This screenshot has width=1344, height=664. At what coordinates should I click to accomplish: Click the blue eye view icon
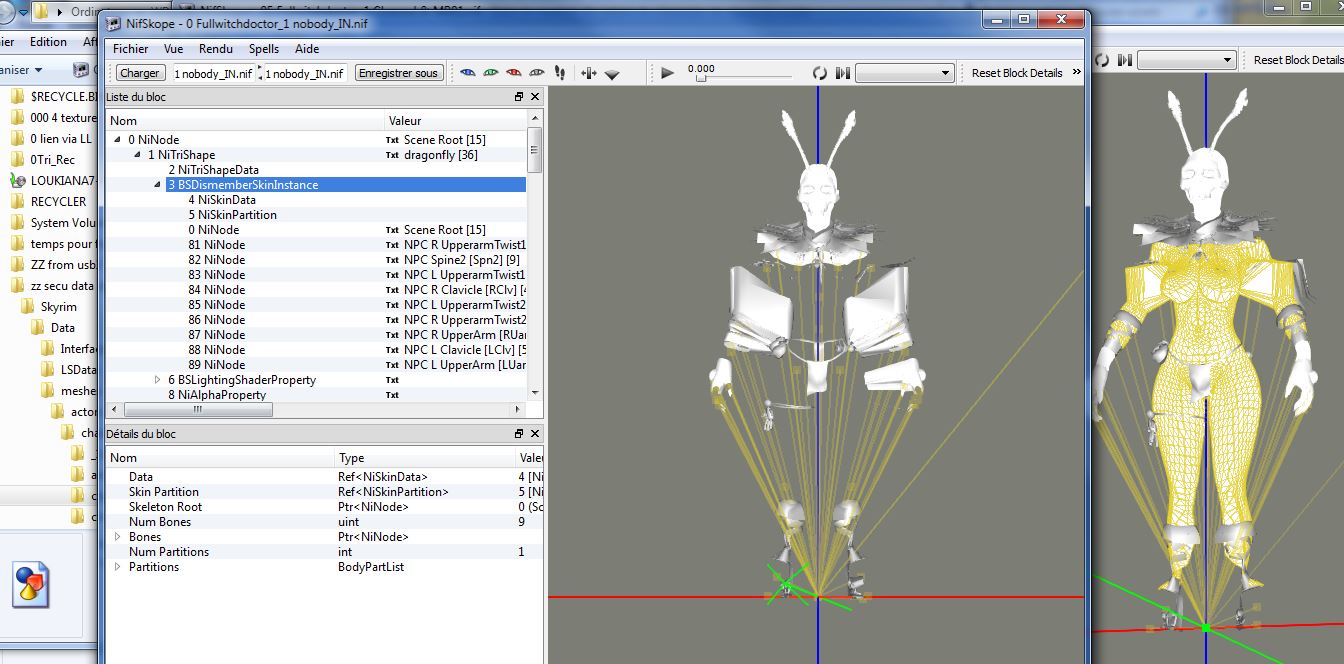click(x=467, y=73)
